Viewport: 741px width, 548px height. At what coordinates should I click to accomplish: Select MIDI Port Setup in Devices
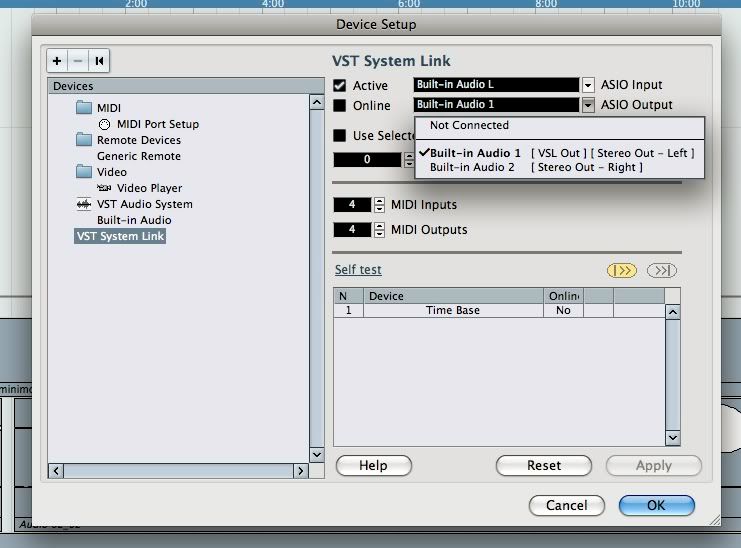tap(158, 124)
